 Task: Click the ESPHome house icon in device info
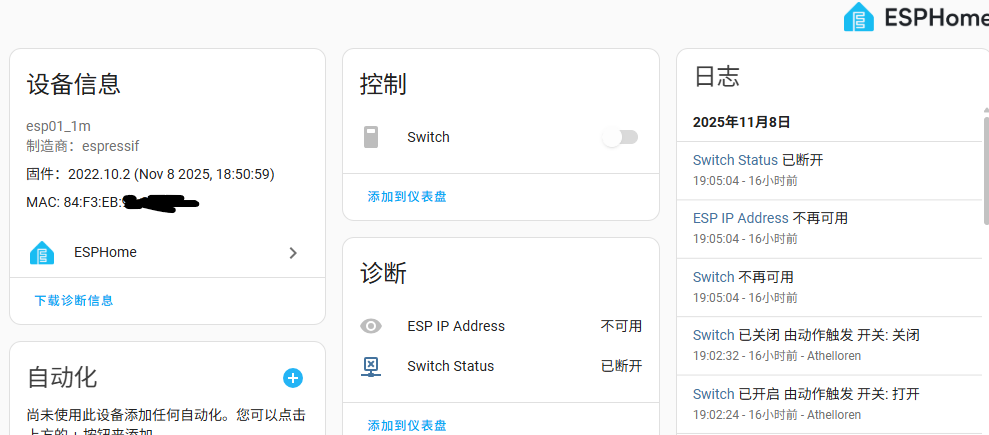42,253
